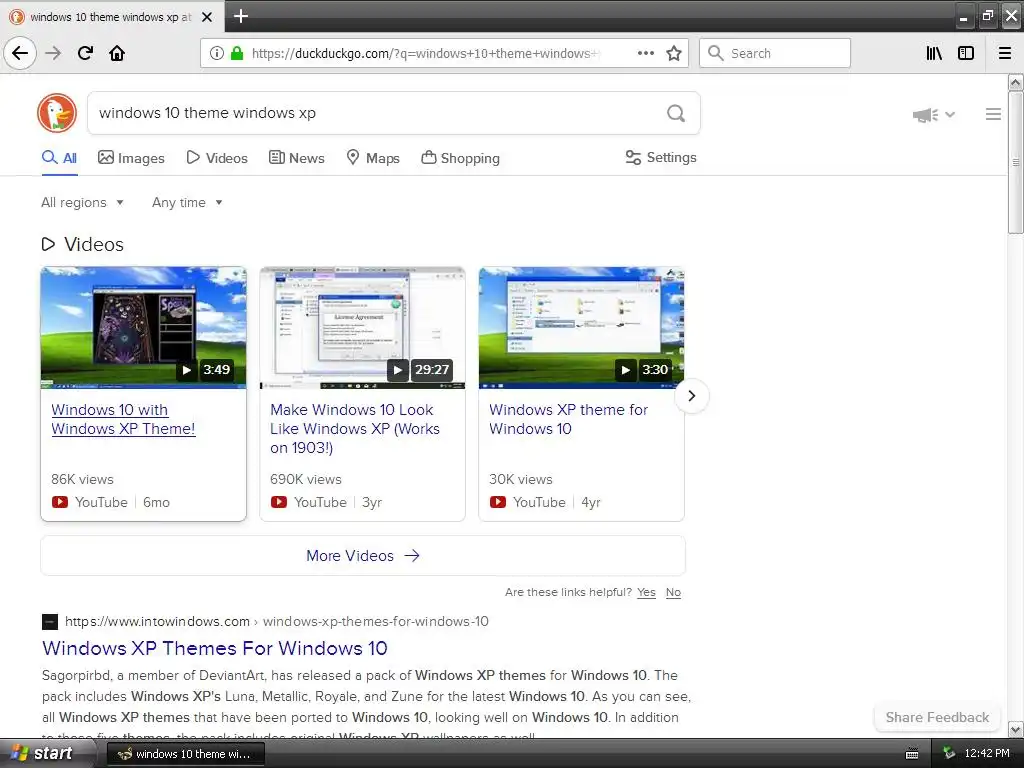Viewport: 1024px width, 768px height.
Task: Open search Settings
Action: (x=661, y=157)
